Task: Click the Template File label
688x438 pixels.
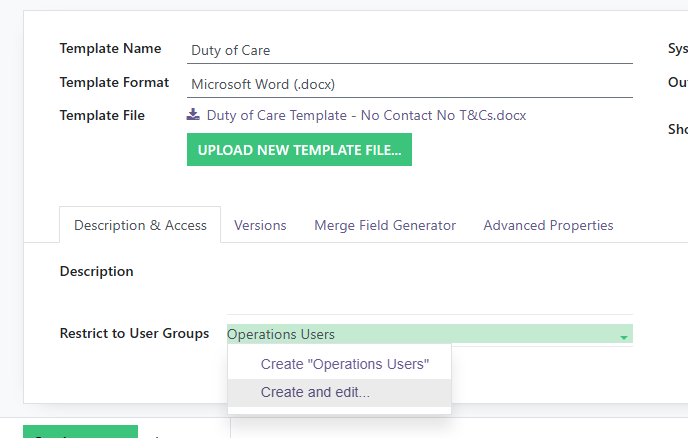Action: tap(102, 115)
